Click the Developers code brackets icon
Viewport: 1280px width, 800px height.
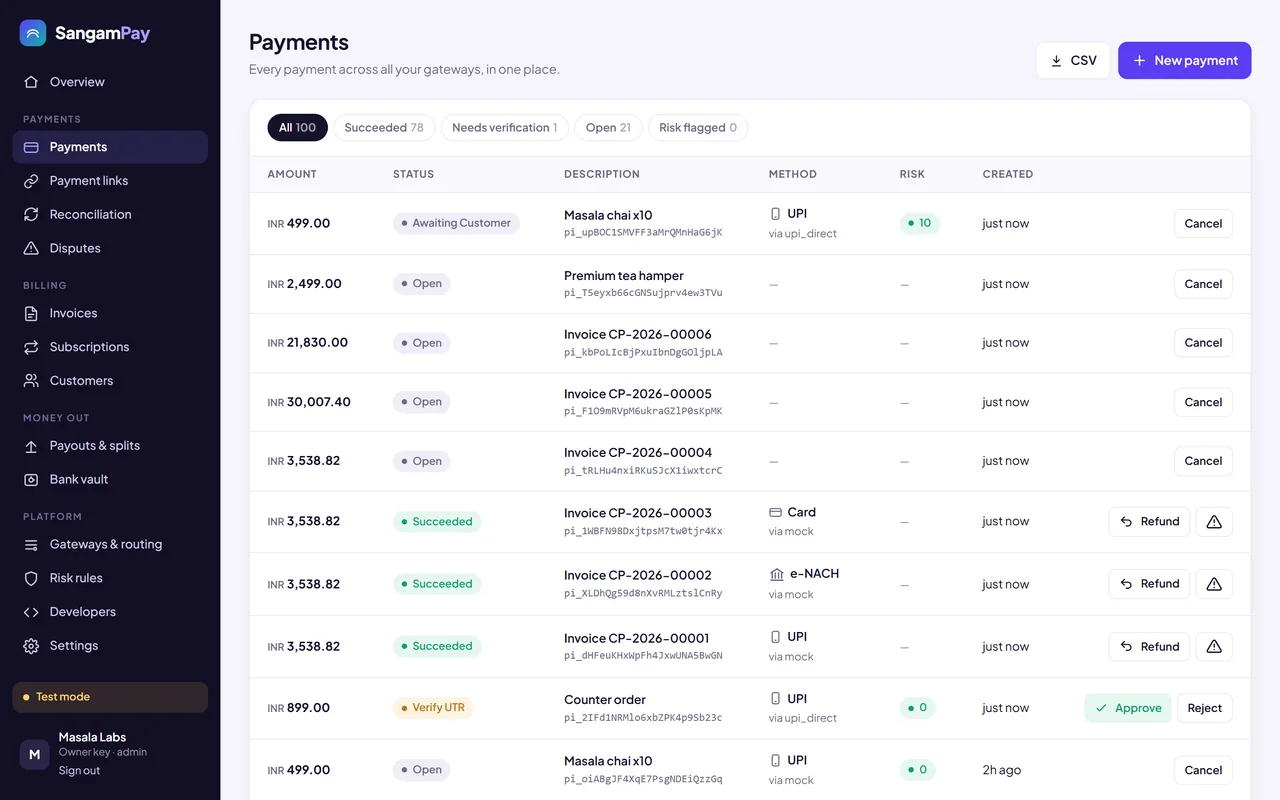pos(31,612)
